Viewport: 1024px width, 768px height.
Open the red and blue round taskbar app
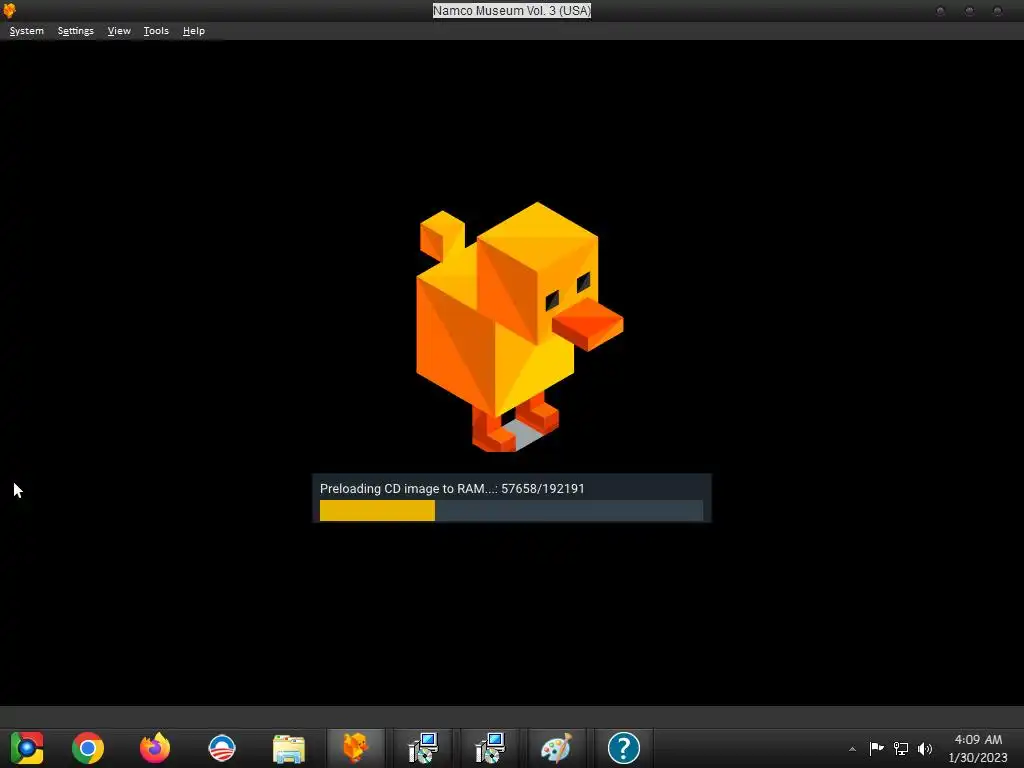click(x=222, y=748)
